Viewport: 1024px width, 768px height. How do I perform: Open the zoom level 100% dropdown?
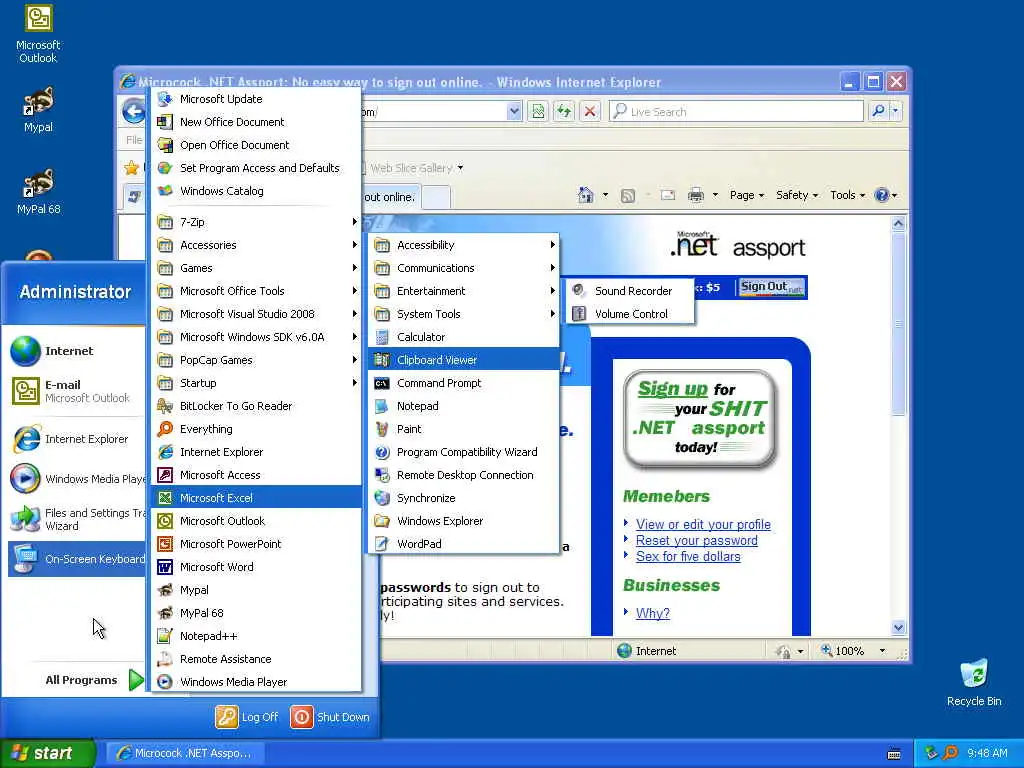pos(882,651)
